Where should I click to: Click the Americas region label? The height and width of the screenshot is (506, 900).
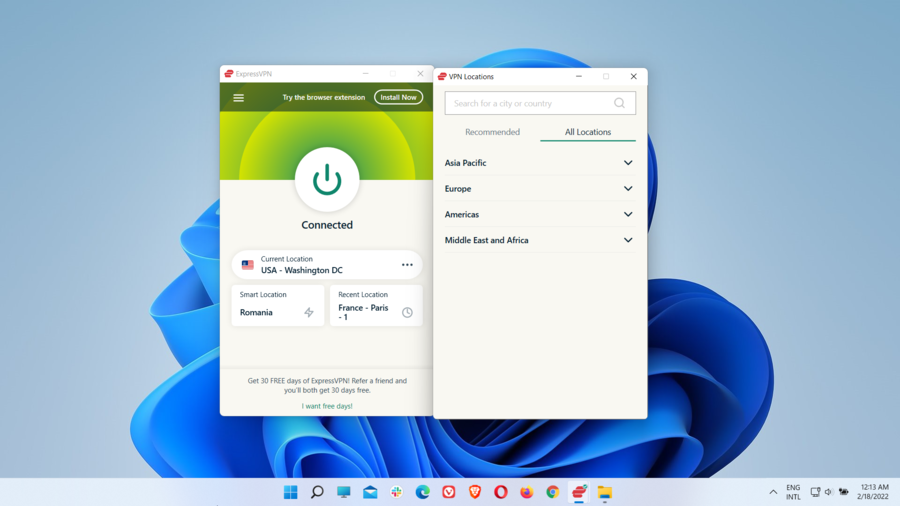[462, 215]
